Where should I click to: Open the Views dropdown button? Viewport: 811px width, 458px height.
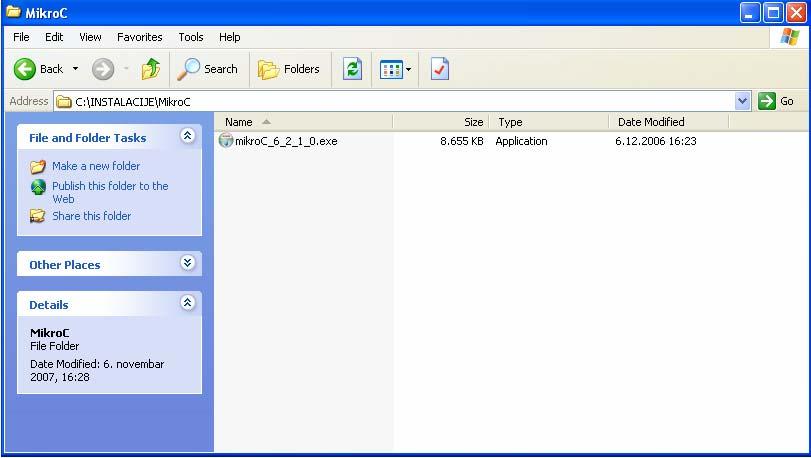(x=396, y=69)
